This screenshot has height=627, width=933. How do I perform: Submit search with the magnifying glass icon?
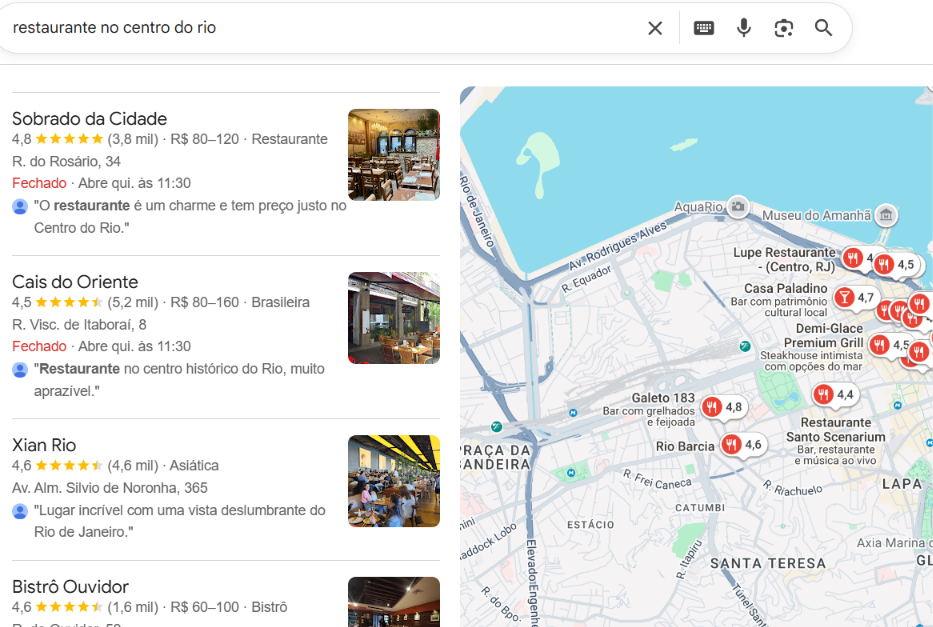click(x=824, y=28)
